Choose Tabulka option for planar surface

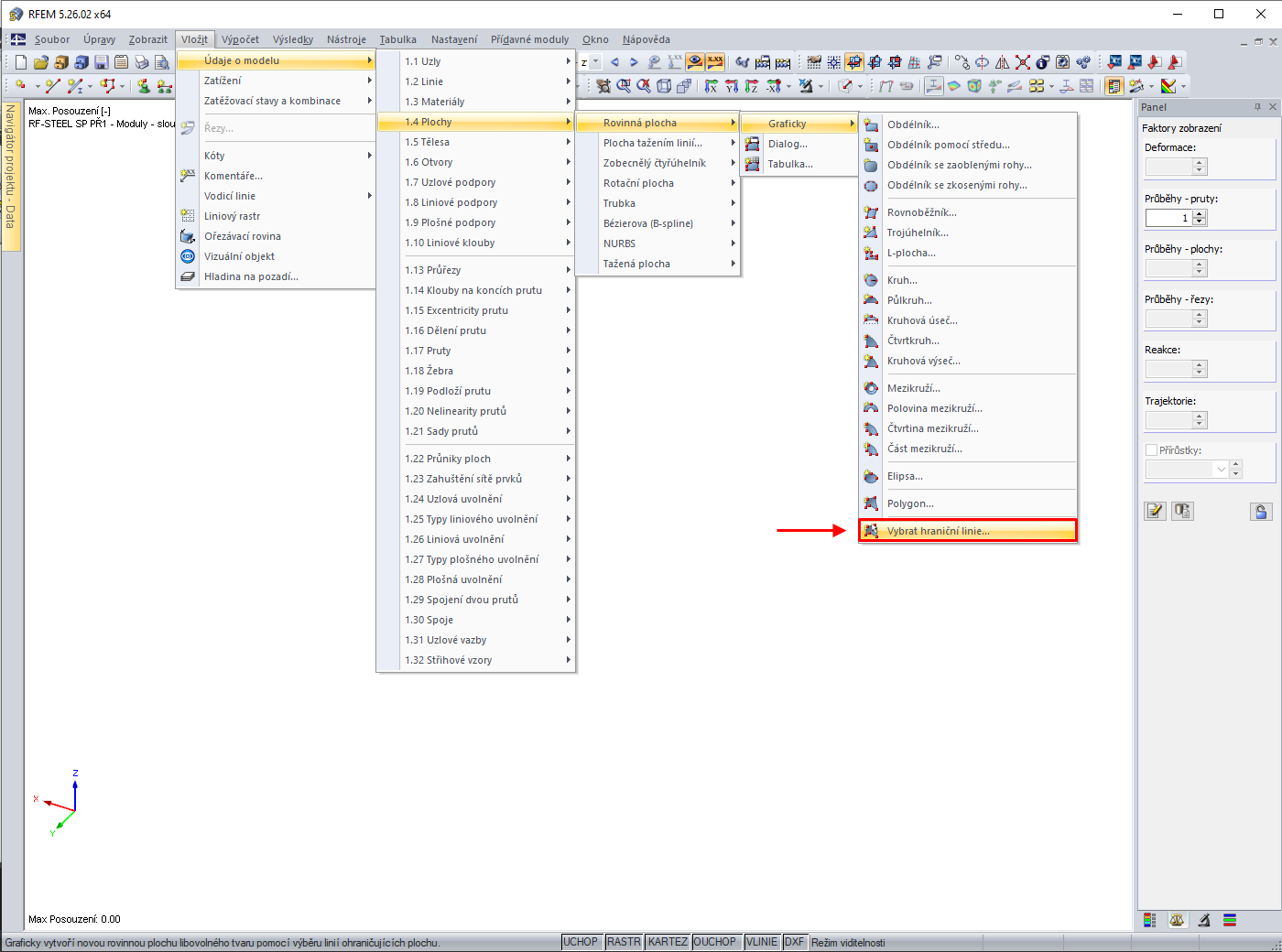pos(799,164)
